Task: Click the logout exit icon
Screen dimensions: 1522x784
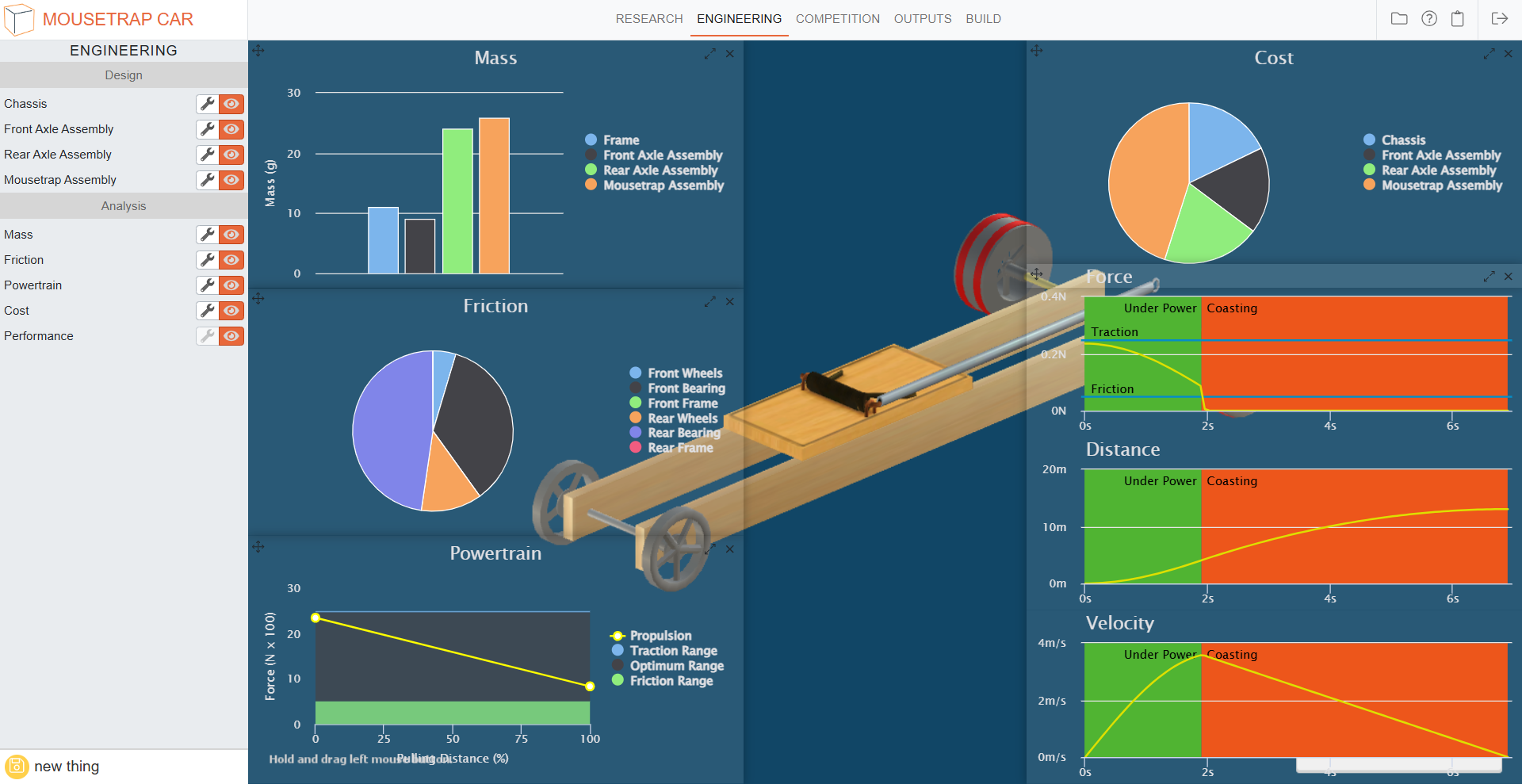Action: [x=1499, y=18]
